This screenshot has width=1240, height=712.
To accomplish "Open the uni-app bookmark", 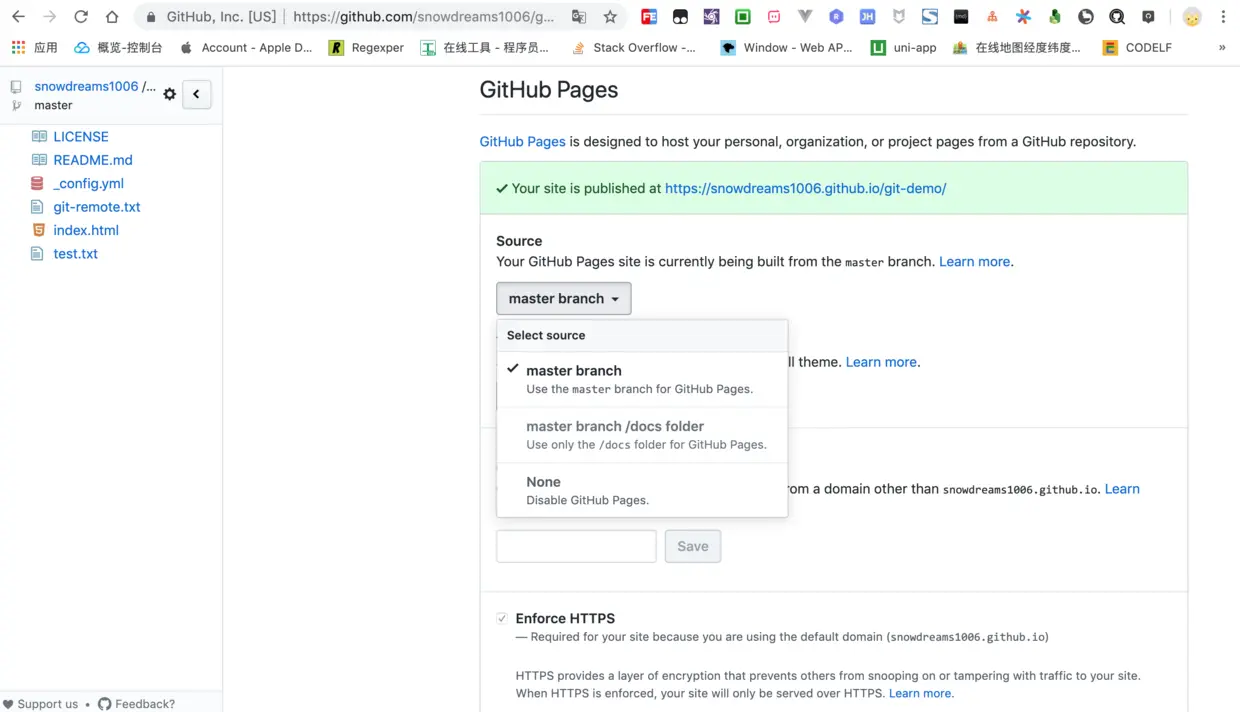I will [903, 47].
